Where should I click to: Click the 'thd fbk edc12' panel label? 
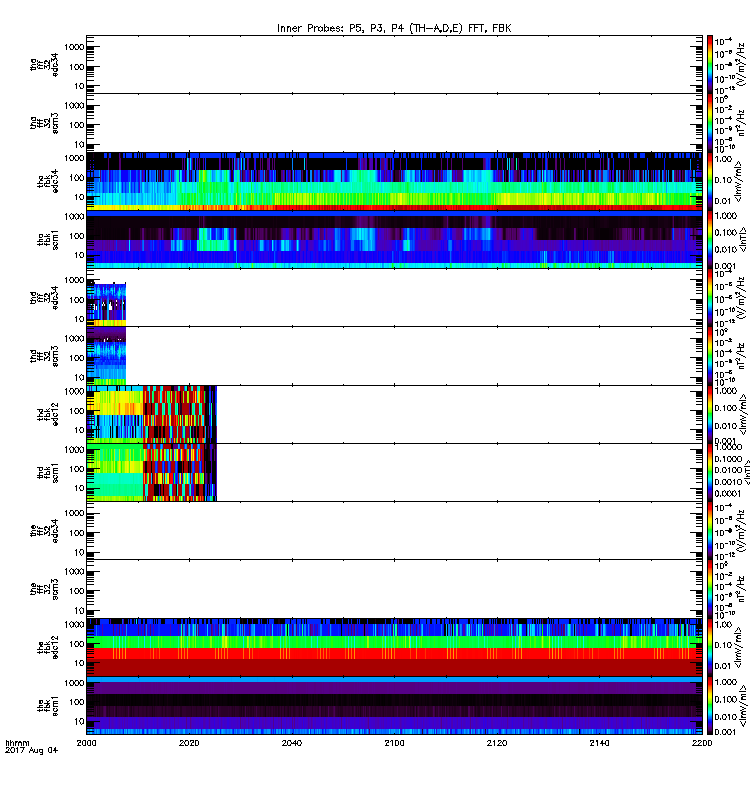click(48, 414)
